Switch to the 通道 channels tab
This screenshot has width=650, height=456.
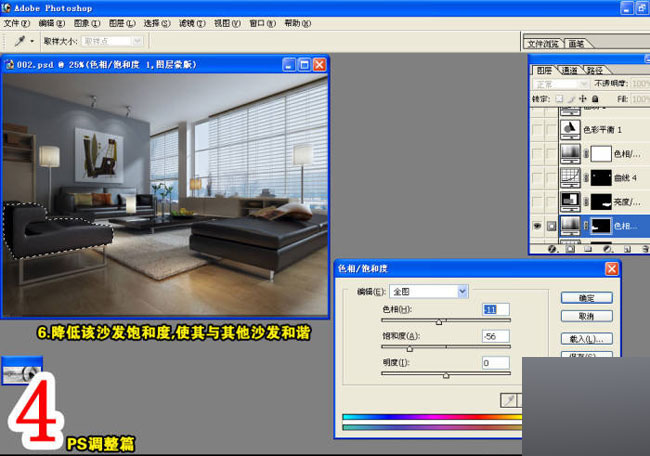(570, 70)
